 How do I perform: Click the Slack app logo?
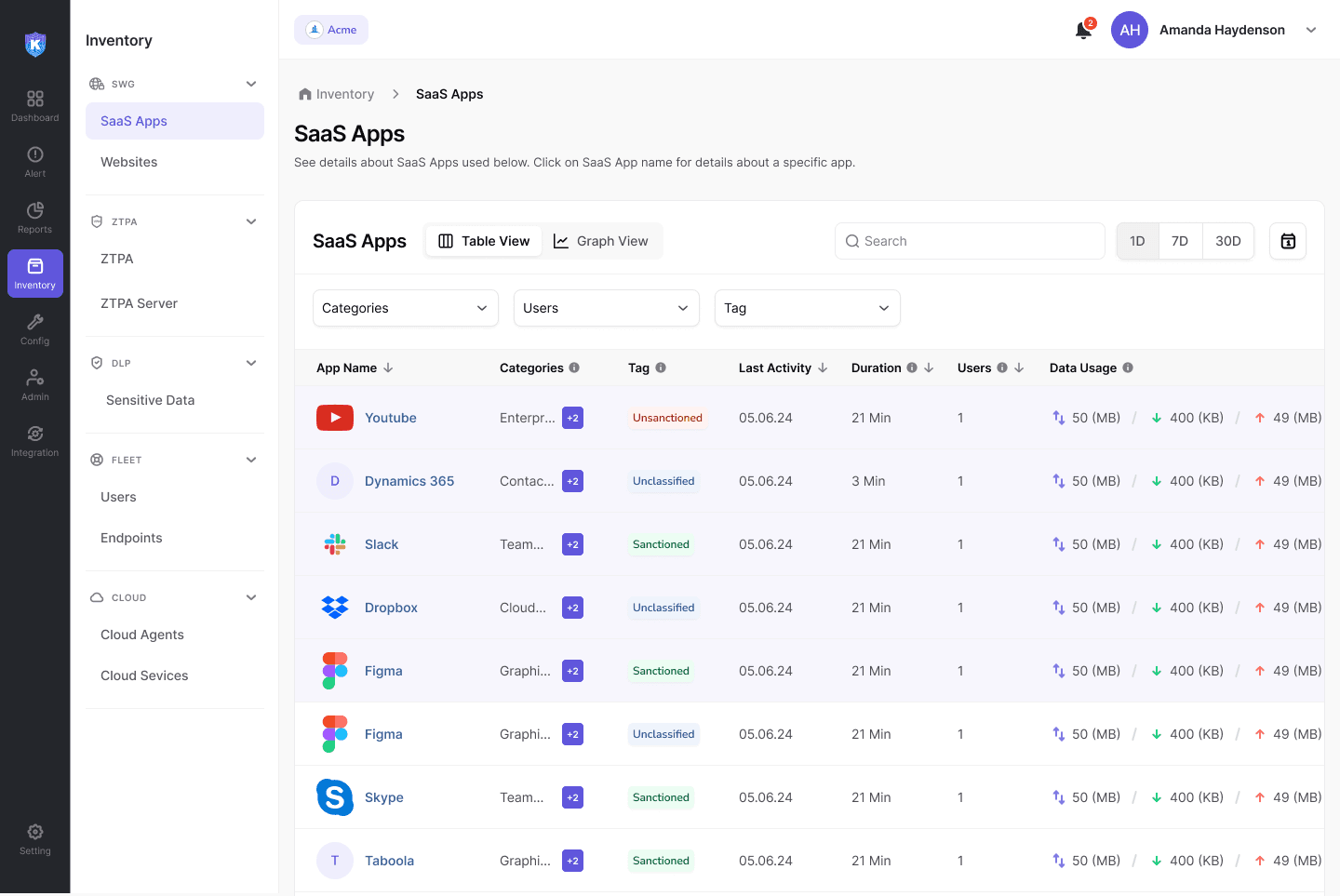pos(335,544)
